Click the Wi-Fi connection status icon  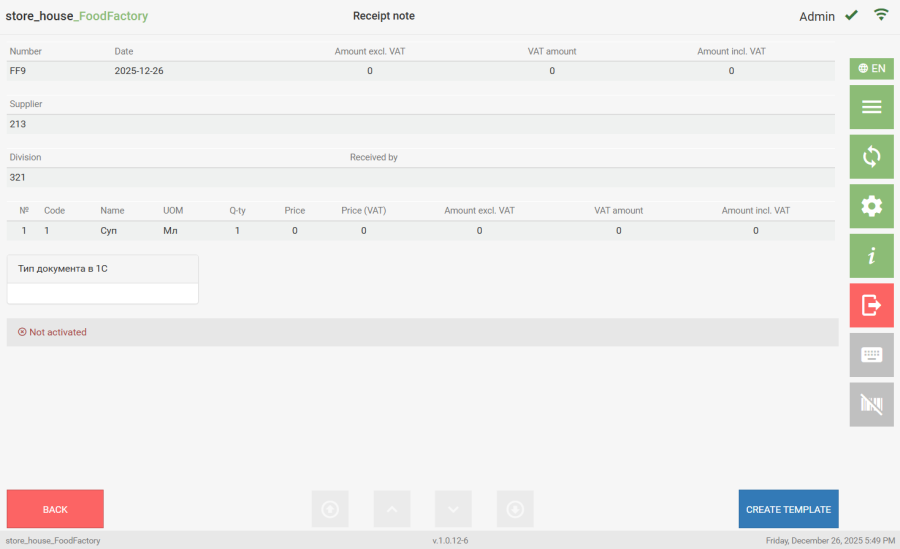(881, 15)
